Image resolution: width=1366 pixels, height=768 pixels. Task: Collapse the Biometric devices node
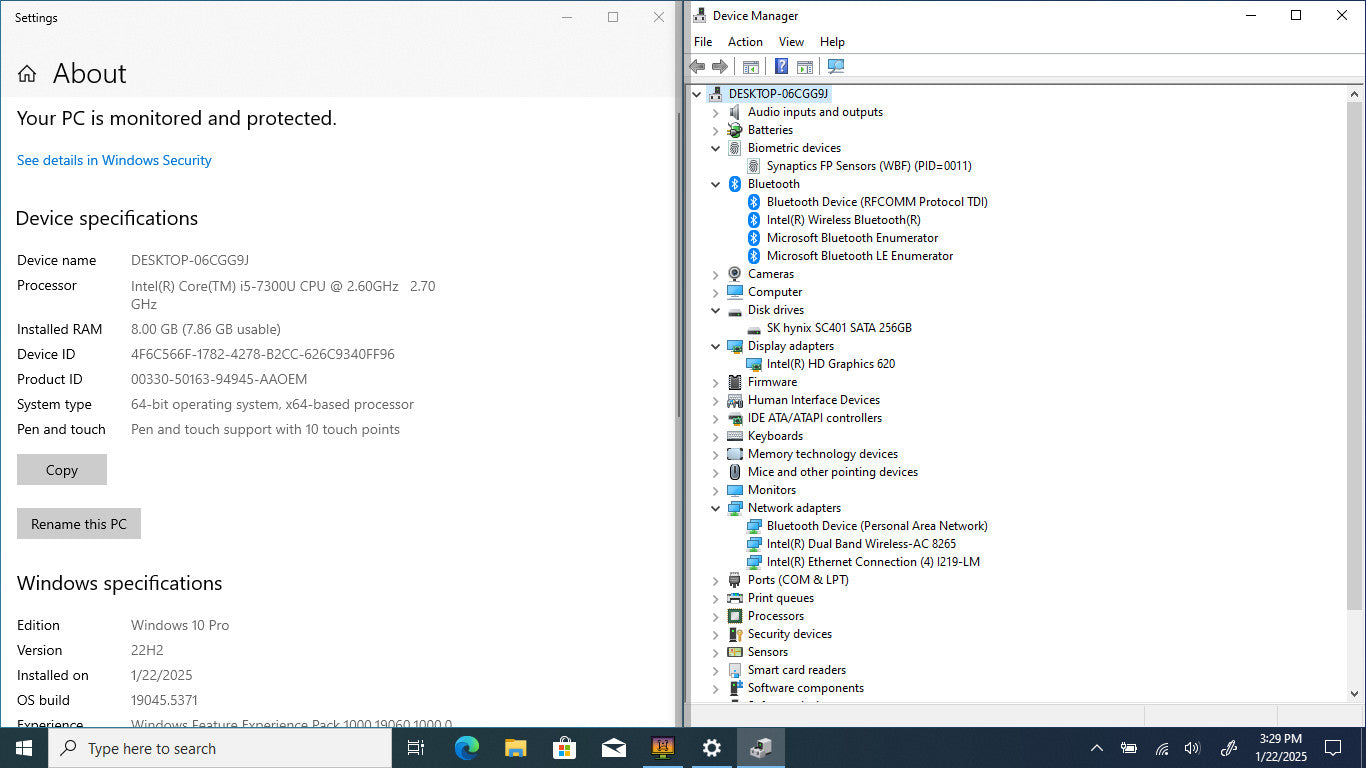[x=715, y=148]
